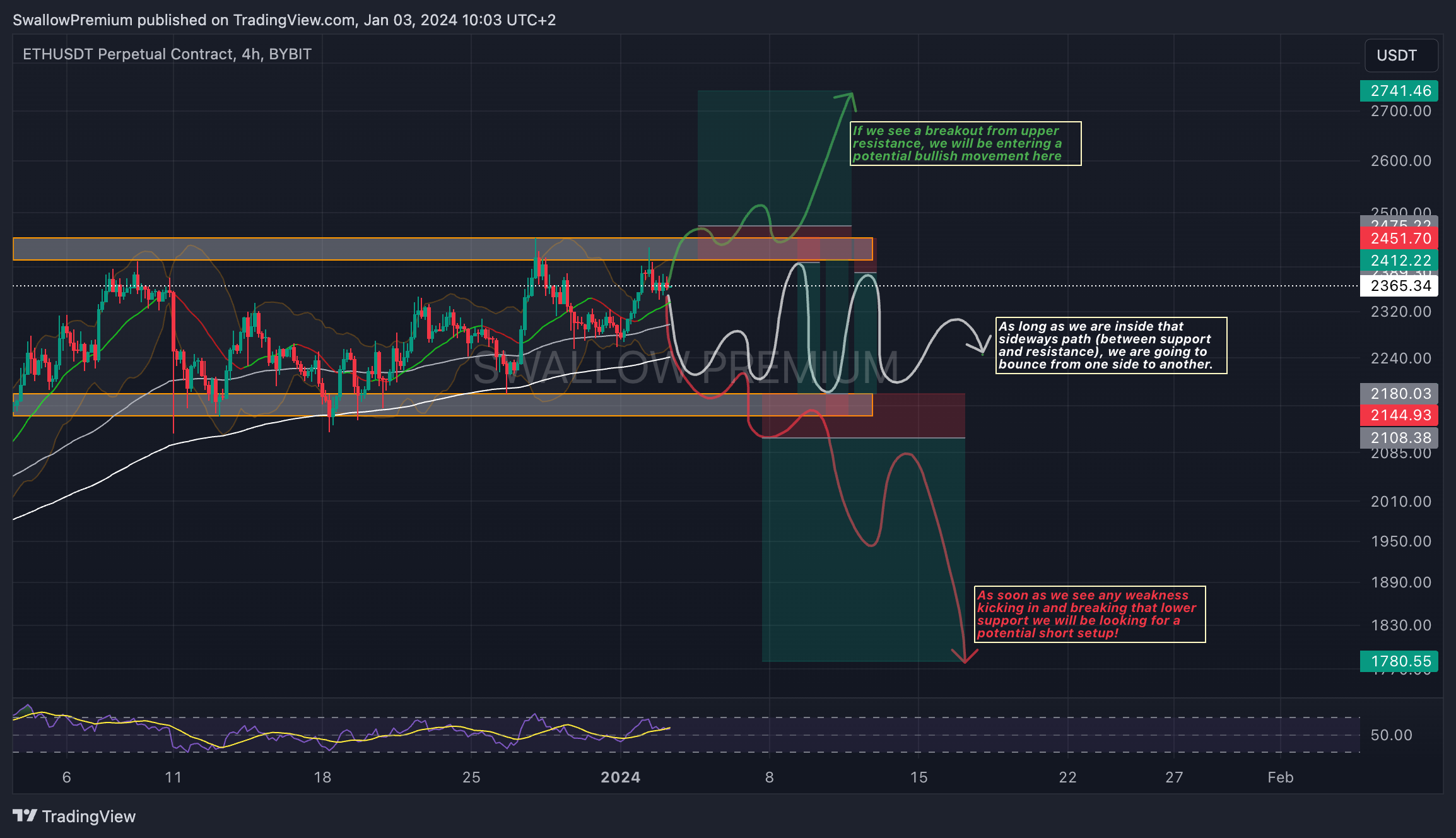Click date 27 on time axis

[1174, 777]
